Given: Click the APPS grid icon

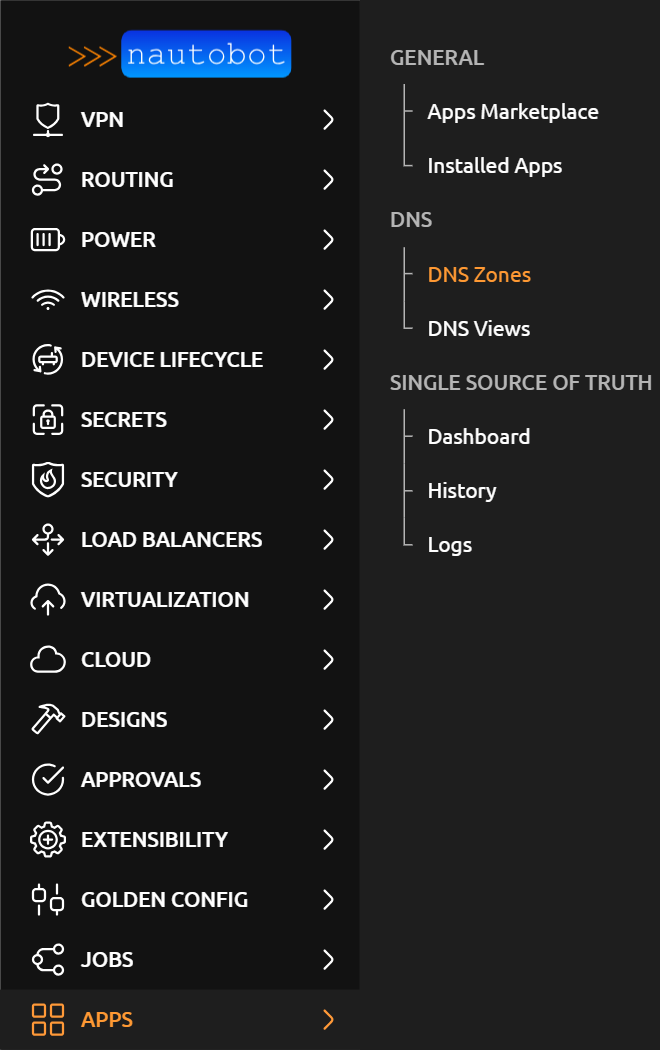Looking at the screenshot, I should pos(47,1019).
